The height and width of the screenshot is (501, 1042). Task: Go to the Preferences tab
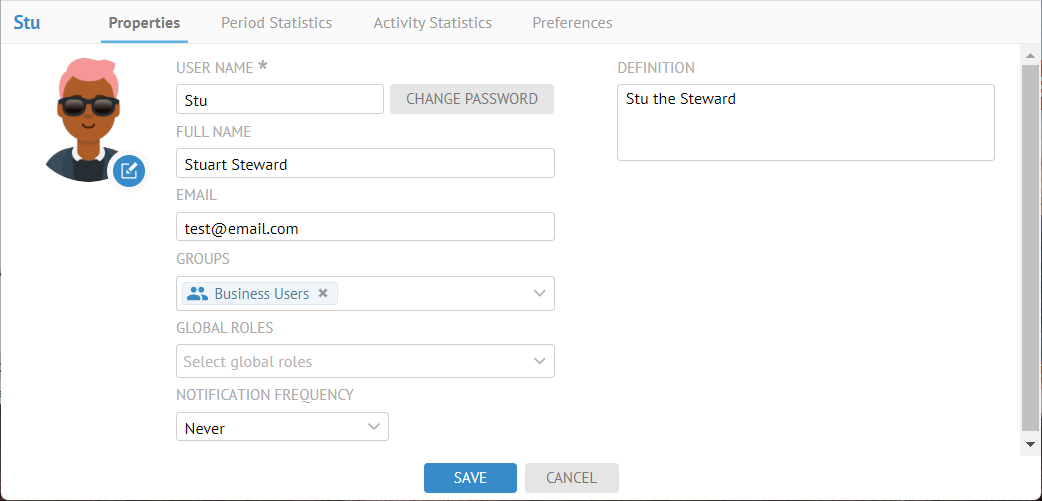(x=572, y=22)
